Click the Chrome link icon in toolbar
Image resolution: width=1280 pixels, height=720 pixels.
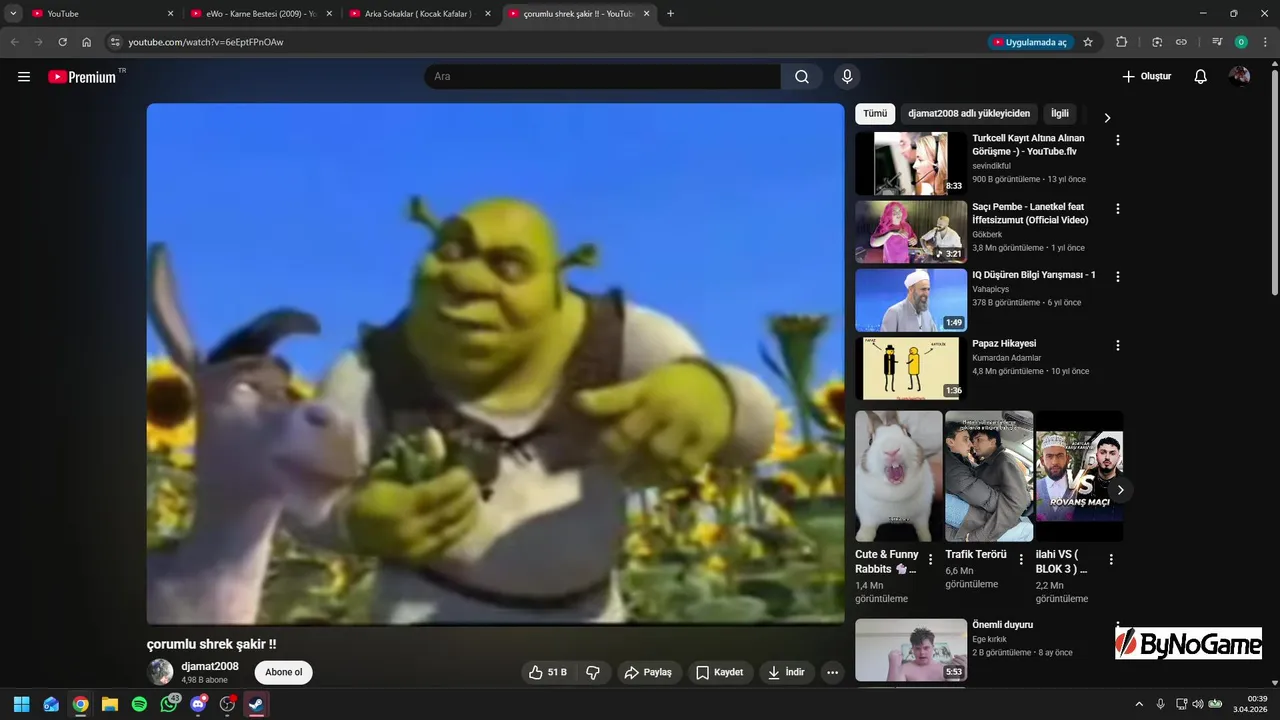(x=1181, y=42)
